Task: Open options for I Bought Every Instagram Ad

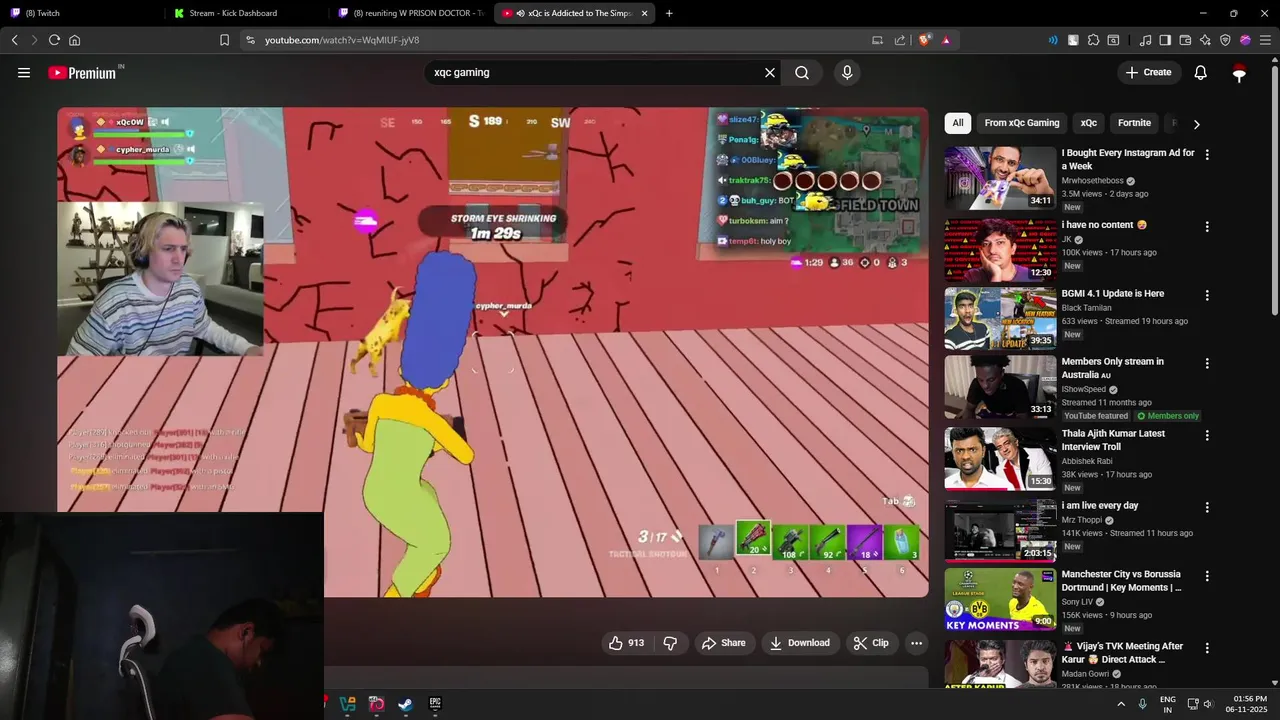Action: coord(1207,155)
